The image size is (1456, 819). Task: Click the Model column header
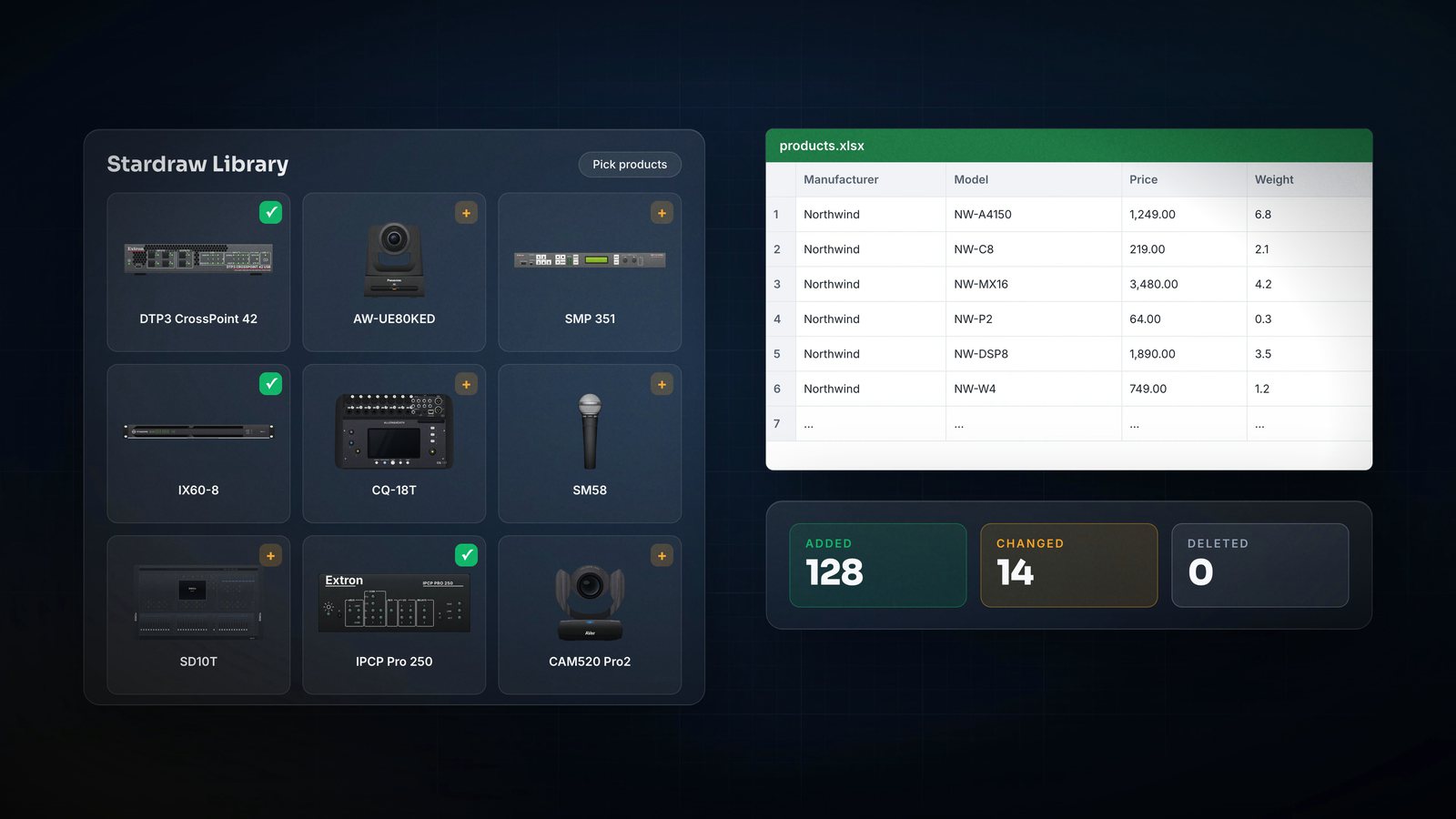[1034, 179]
